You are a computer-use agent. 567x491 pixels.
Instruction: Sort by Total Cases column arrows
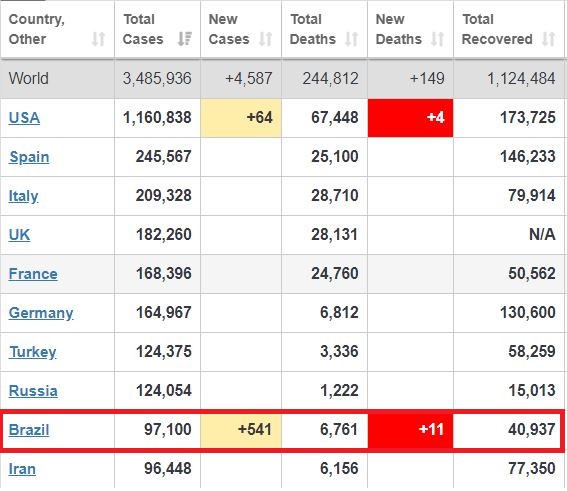click(x=184, y=39)
